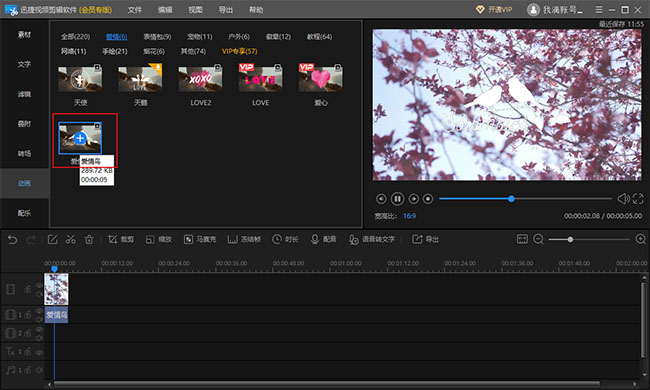Split clip with the scissors tool
This screenshot has height=390, width=650.
tap(70, 240)
